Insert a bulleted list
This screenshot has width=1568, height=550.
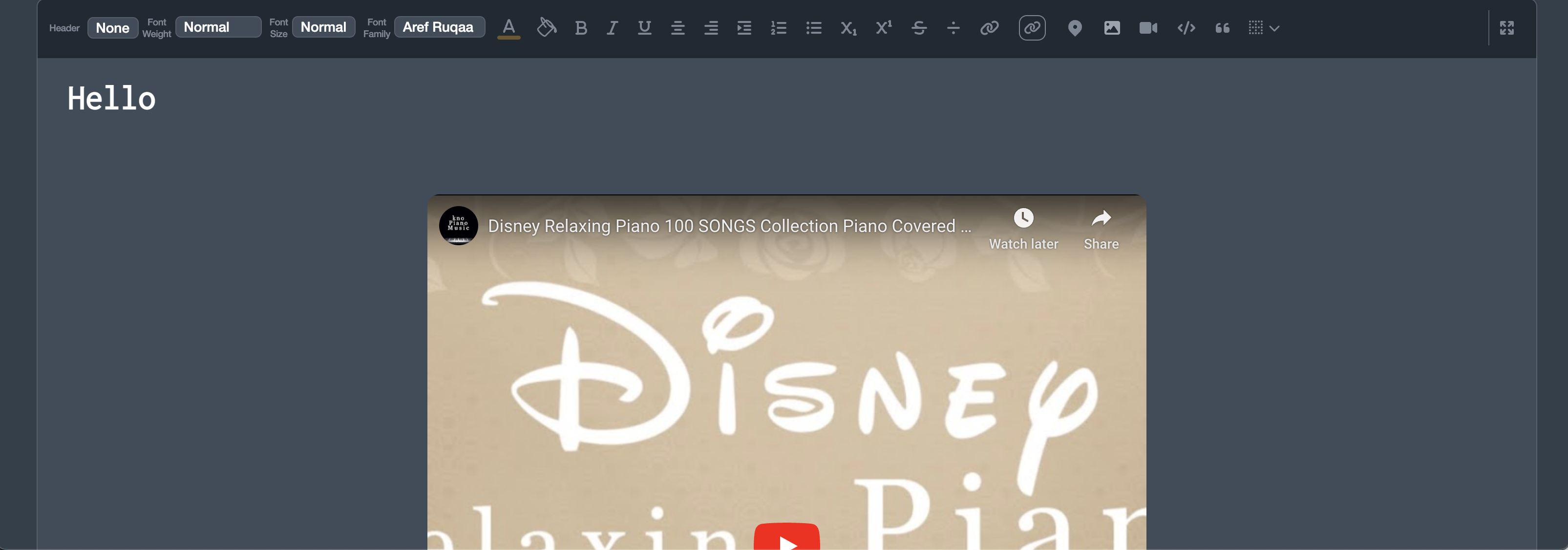tap(813, 28)
